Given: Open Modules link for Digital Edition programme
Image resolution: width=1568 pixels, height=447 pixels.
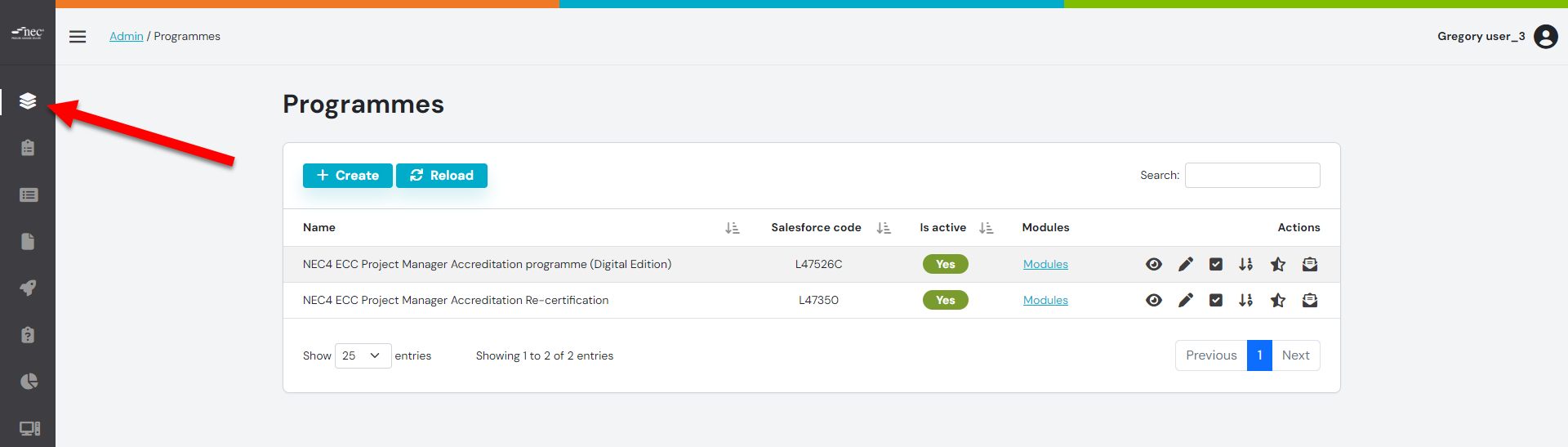Looking at the screenshot, I should pyautogui.click(x=1045, y=264).
